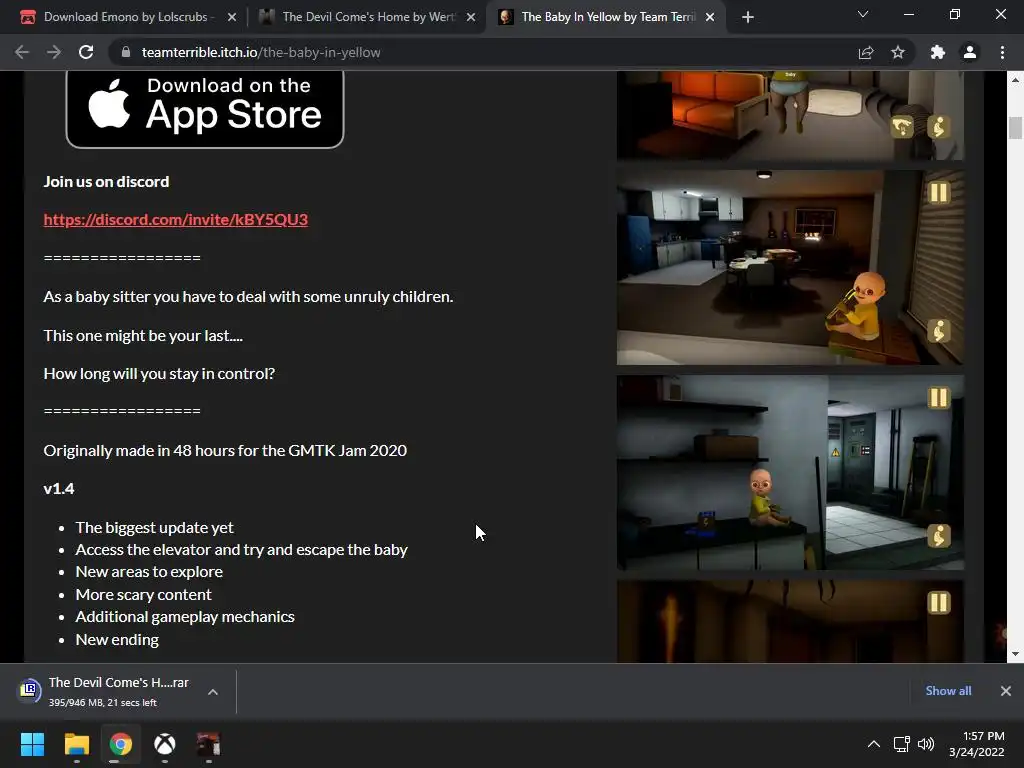The width and height of the screenshot is (1024, 768).
Task: Open network status tray icon
Action: click(x=902, y=744)
